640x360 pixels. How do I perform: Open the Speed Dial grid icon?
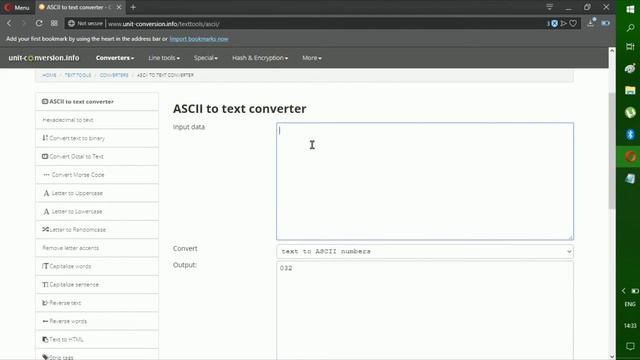point(54,24)
